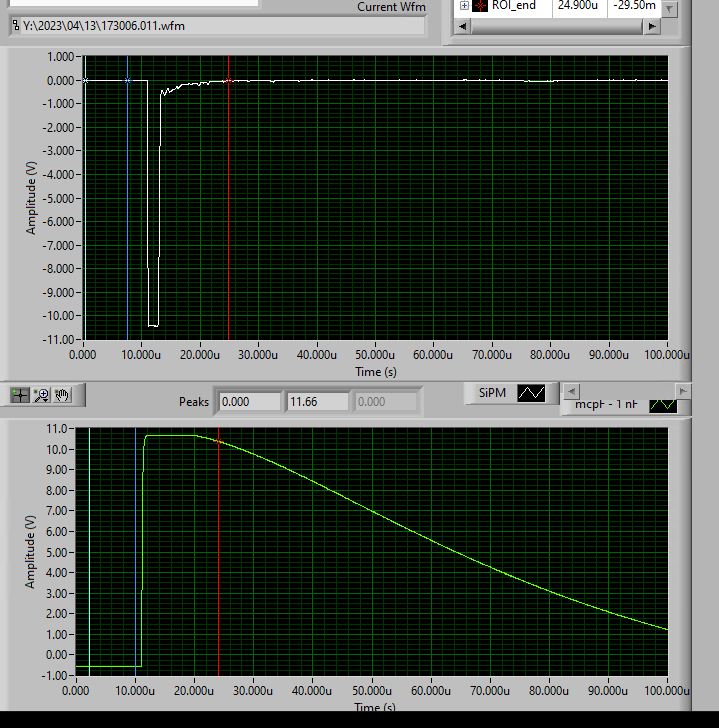The image size is (719, 728).
Task: Click the top graph Amplitude (V) axis label
Action: pyautogui.click(x=31, y=198)
